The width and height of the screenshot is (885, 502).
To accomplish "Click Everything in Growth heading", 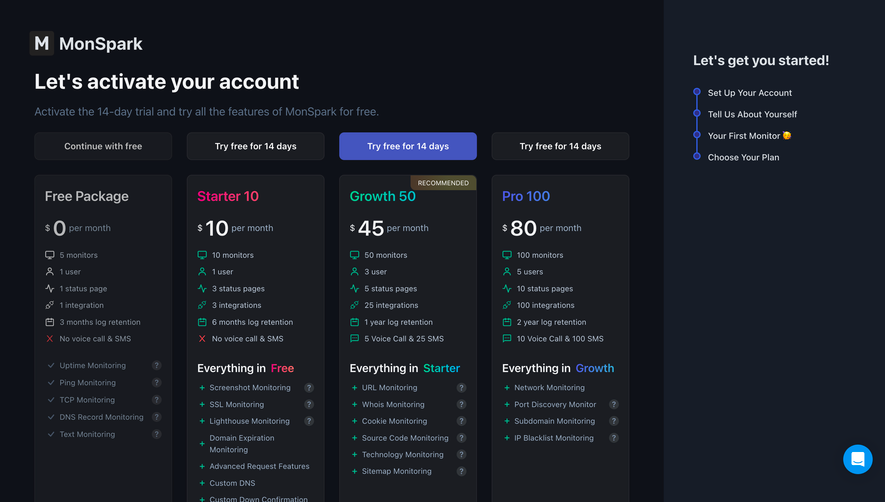I will coord(558,368).
